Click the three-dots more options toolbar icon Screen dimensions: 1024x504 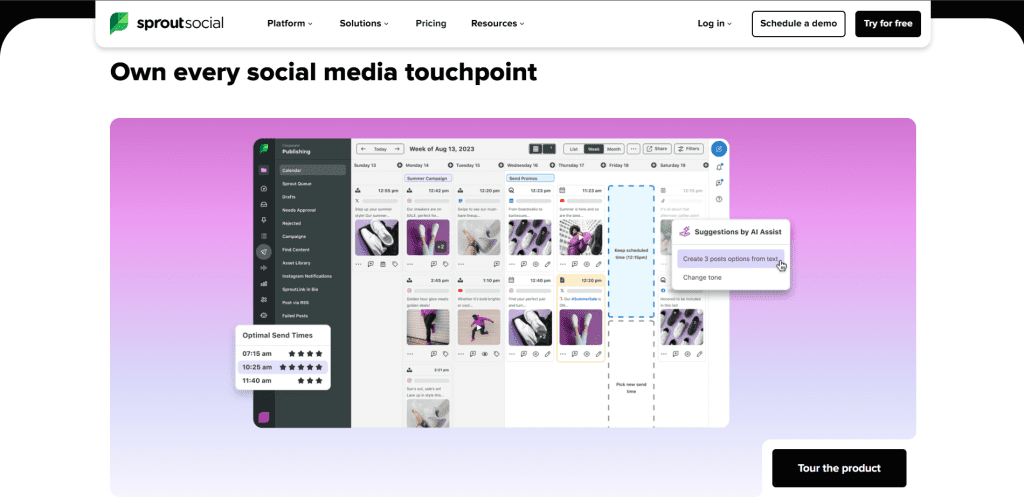[x=633, y=149]
